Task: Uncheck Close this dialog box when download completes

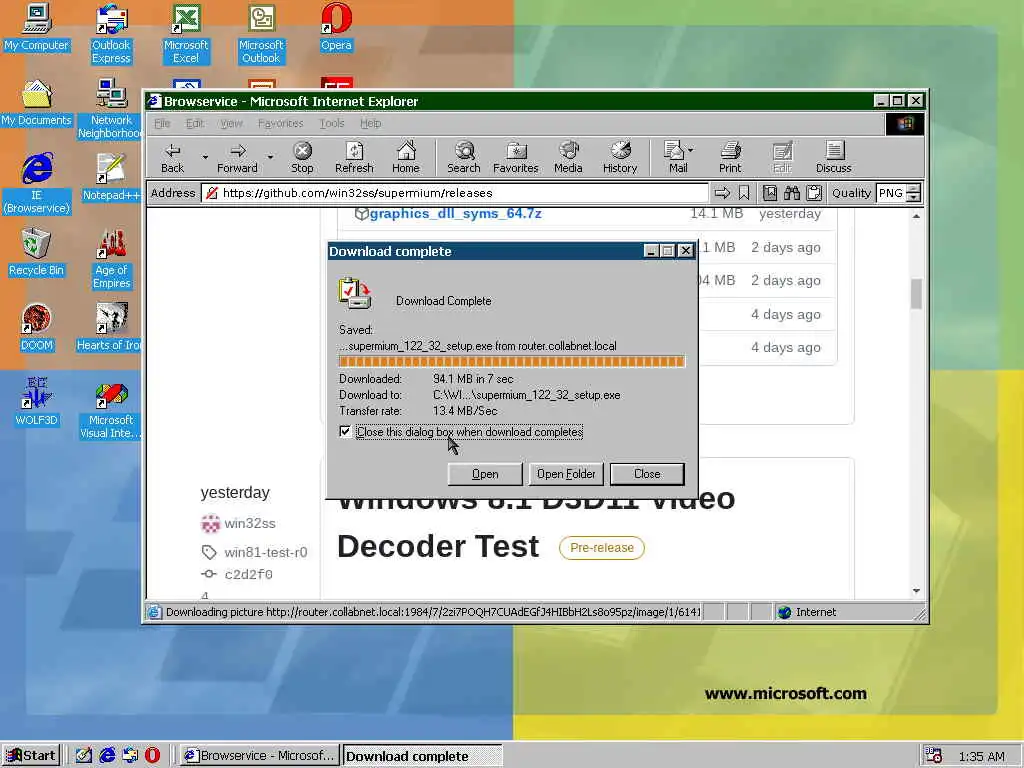Action: (345, 431)
